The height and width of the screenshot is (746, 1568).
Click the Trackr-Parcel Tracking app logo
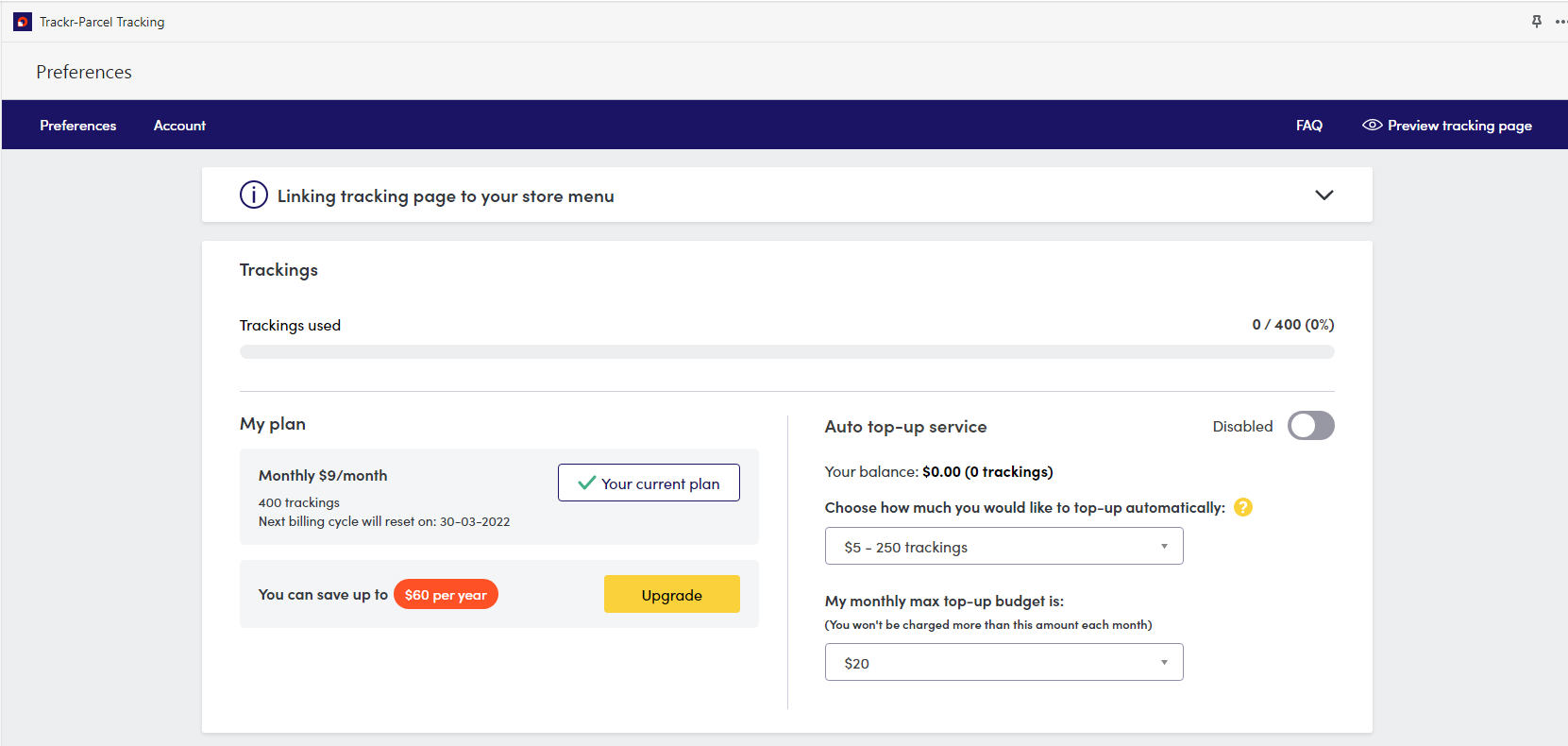coord(22,21)
